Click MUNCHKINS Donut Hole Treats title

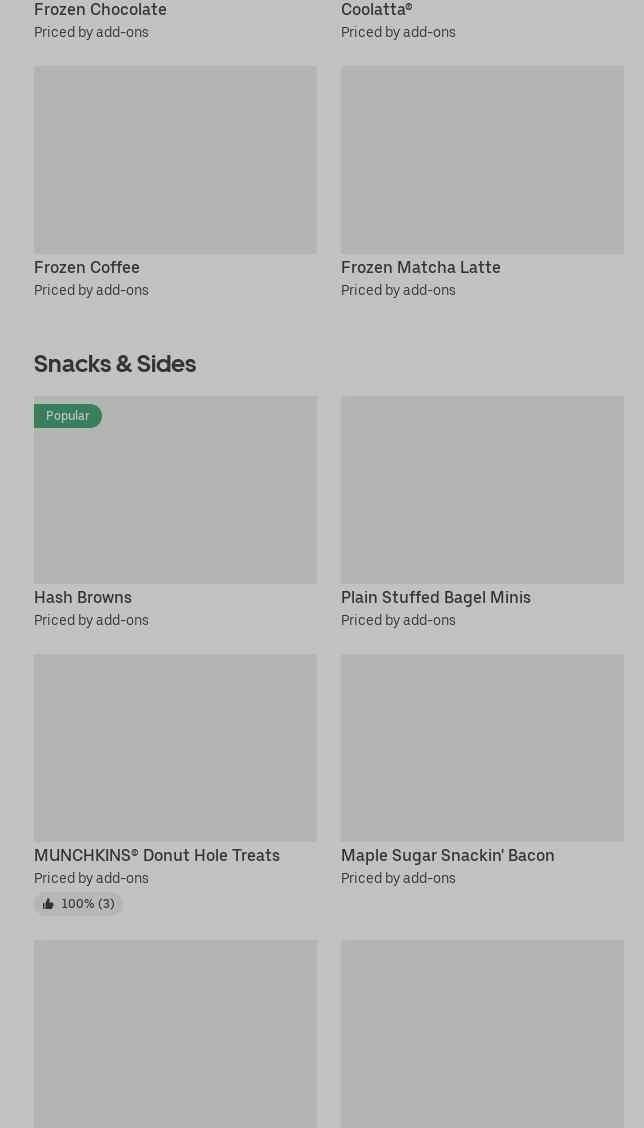(x=157, y=856)
